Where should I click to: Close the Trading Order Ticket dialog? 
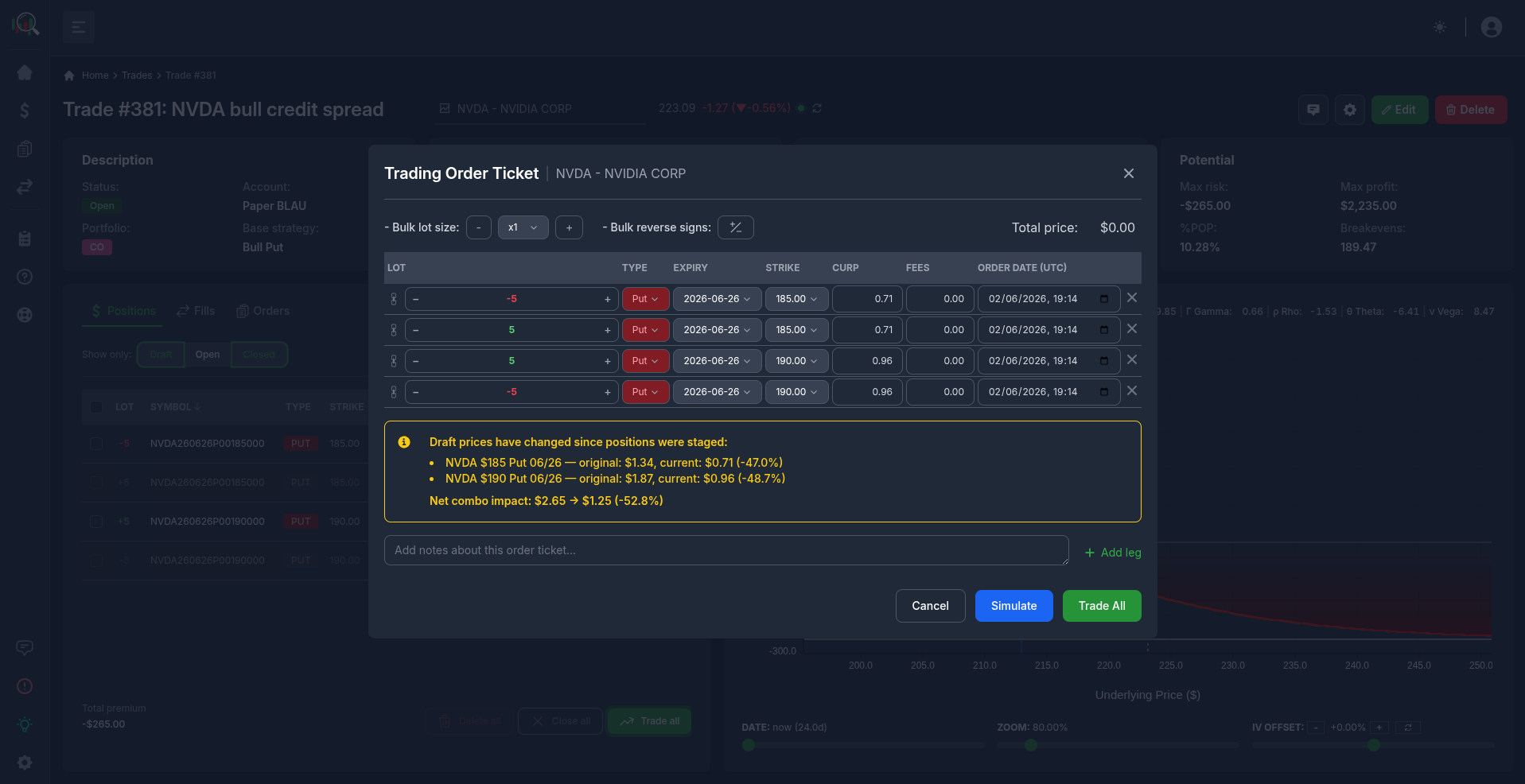point(1128,173)
